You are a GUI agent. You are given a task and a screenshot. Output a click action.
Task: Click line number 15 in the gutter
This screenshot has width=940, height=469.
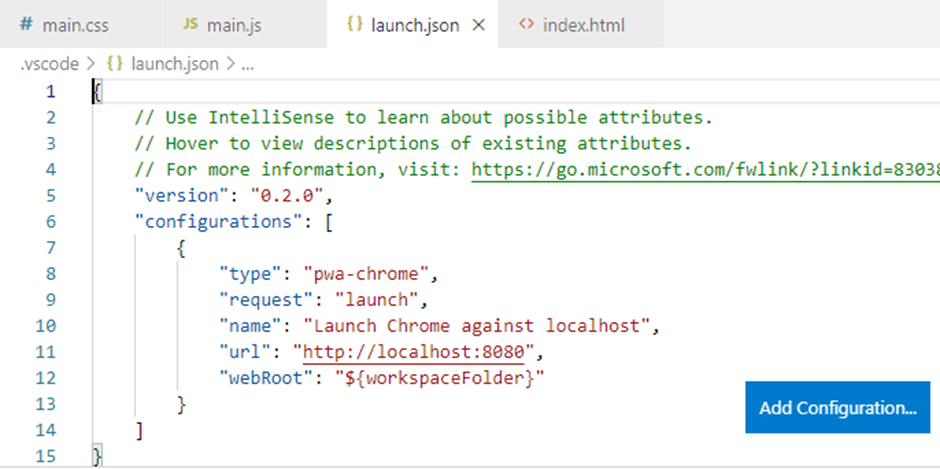coord(45,456)
